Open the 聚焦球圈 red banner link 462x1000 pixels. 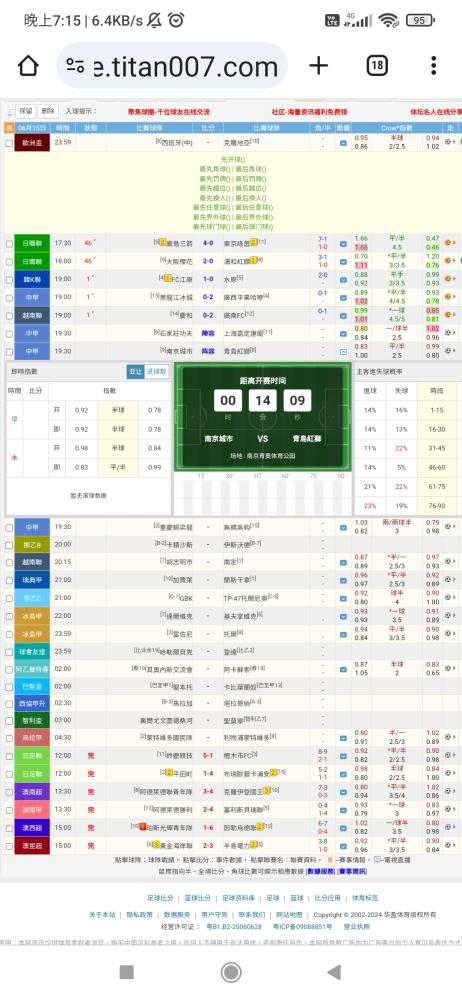[x=169, y=112]
